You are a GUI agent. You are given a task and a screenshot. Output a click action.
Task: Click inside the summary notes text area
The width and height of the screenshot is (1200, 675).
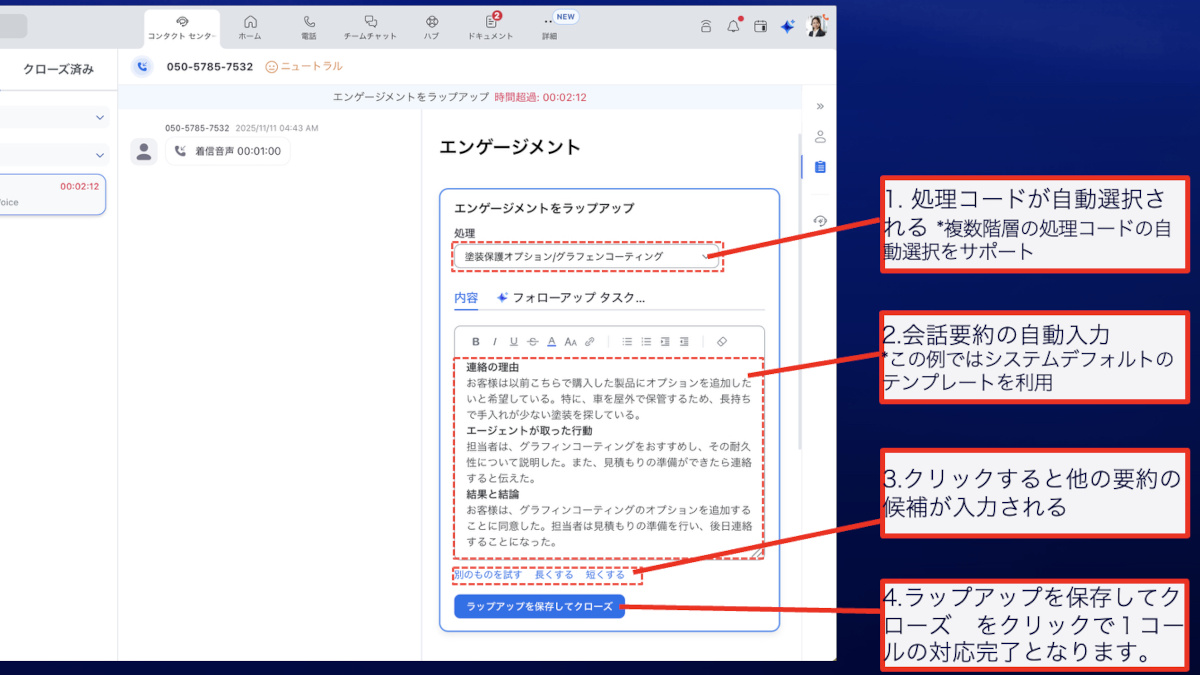(x=609, y=458)
